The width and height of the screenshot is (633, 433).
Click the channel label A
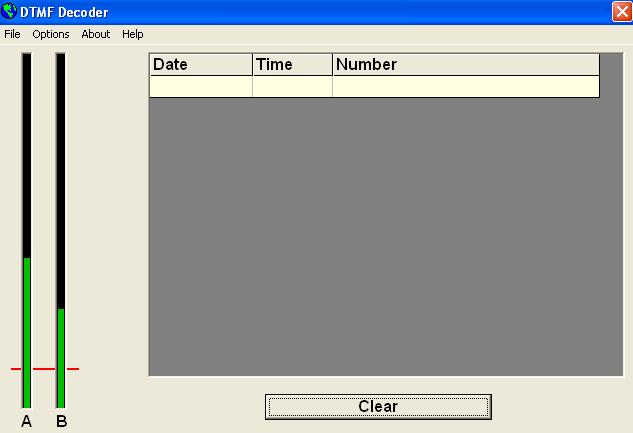click(x=27, y=421)
